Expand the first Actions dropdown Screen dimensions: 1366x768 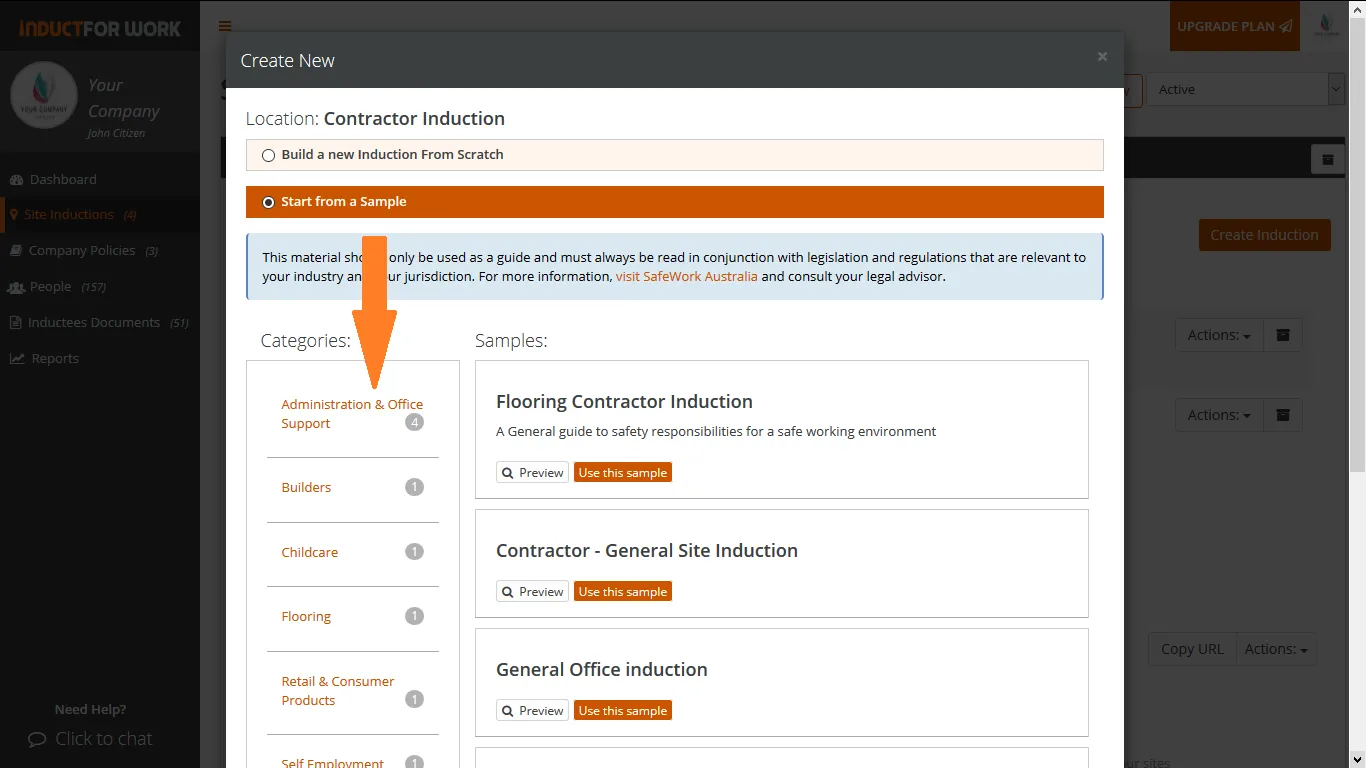tap(1219, 335)
